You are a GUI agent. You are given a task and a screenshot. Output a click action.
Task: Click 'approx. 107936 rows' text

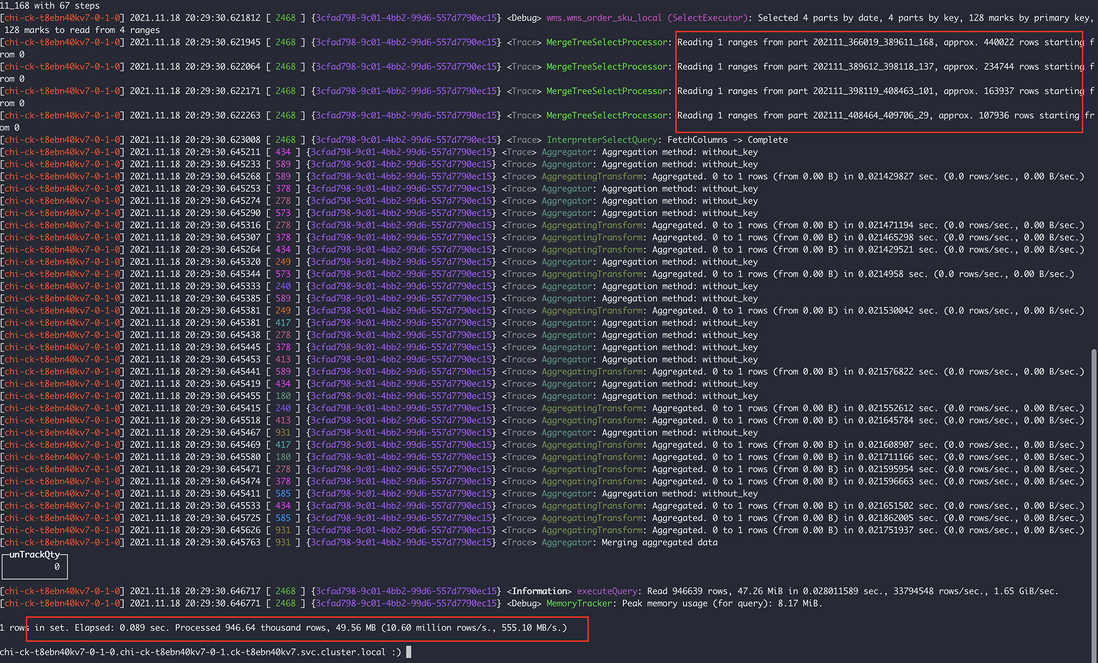pyautogui.click(x=986, y=116)
